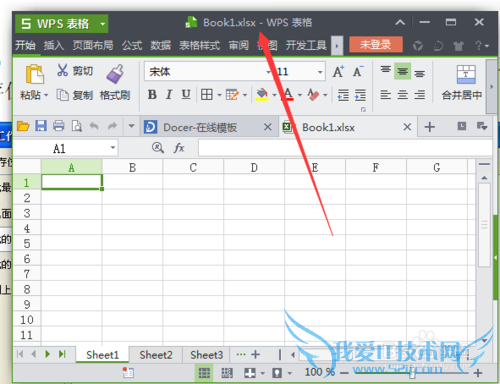This screenshot has height=384, width=500.
Task: Toggle bold formatting
Action: point(152,95)
